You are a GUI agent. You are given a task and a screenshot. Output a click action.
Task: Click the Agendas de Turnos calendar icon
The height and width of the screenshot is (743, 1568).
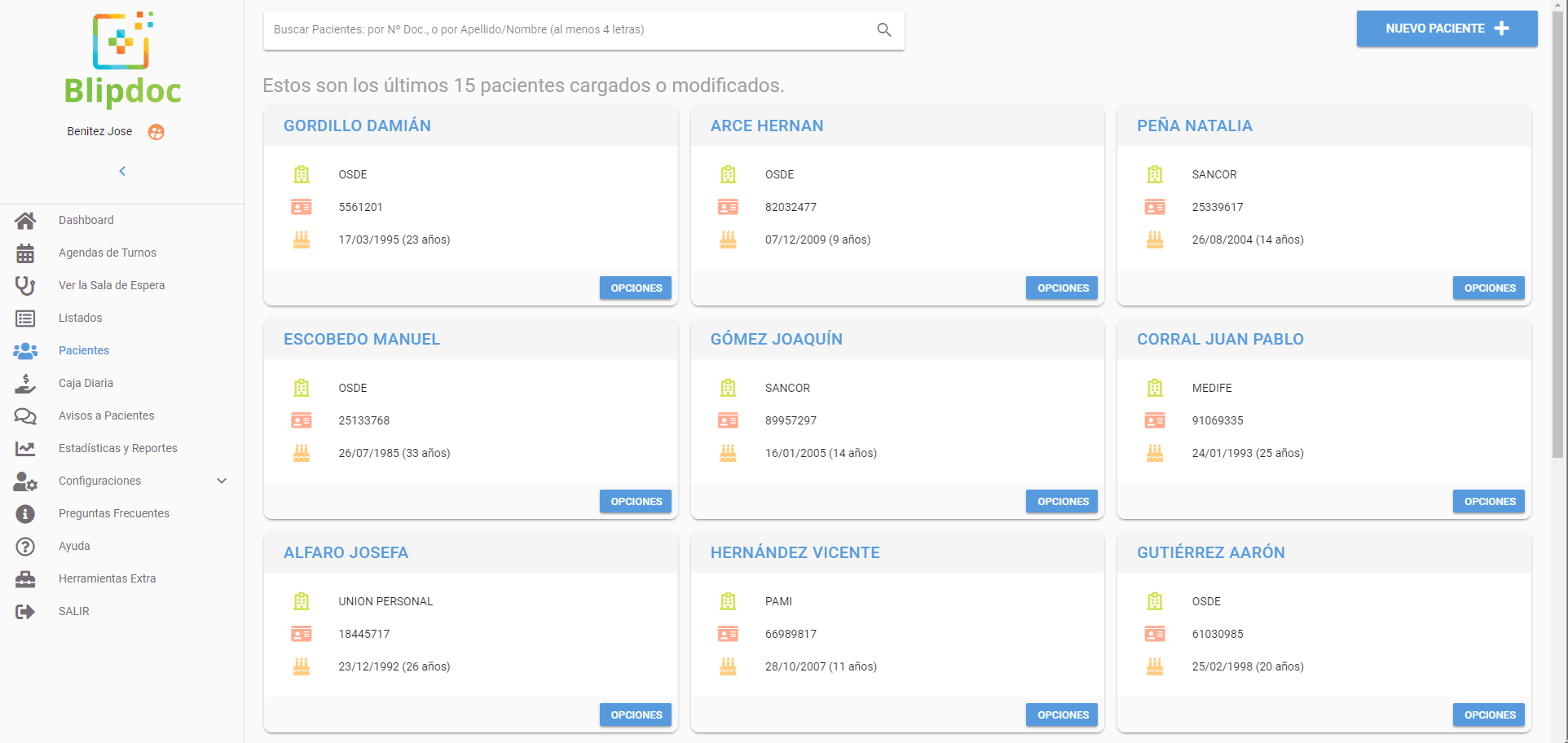pos(25,253)
